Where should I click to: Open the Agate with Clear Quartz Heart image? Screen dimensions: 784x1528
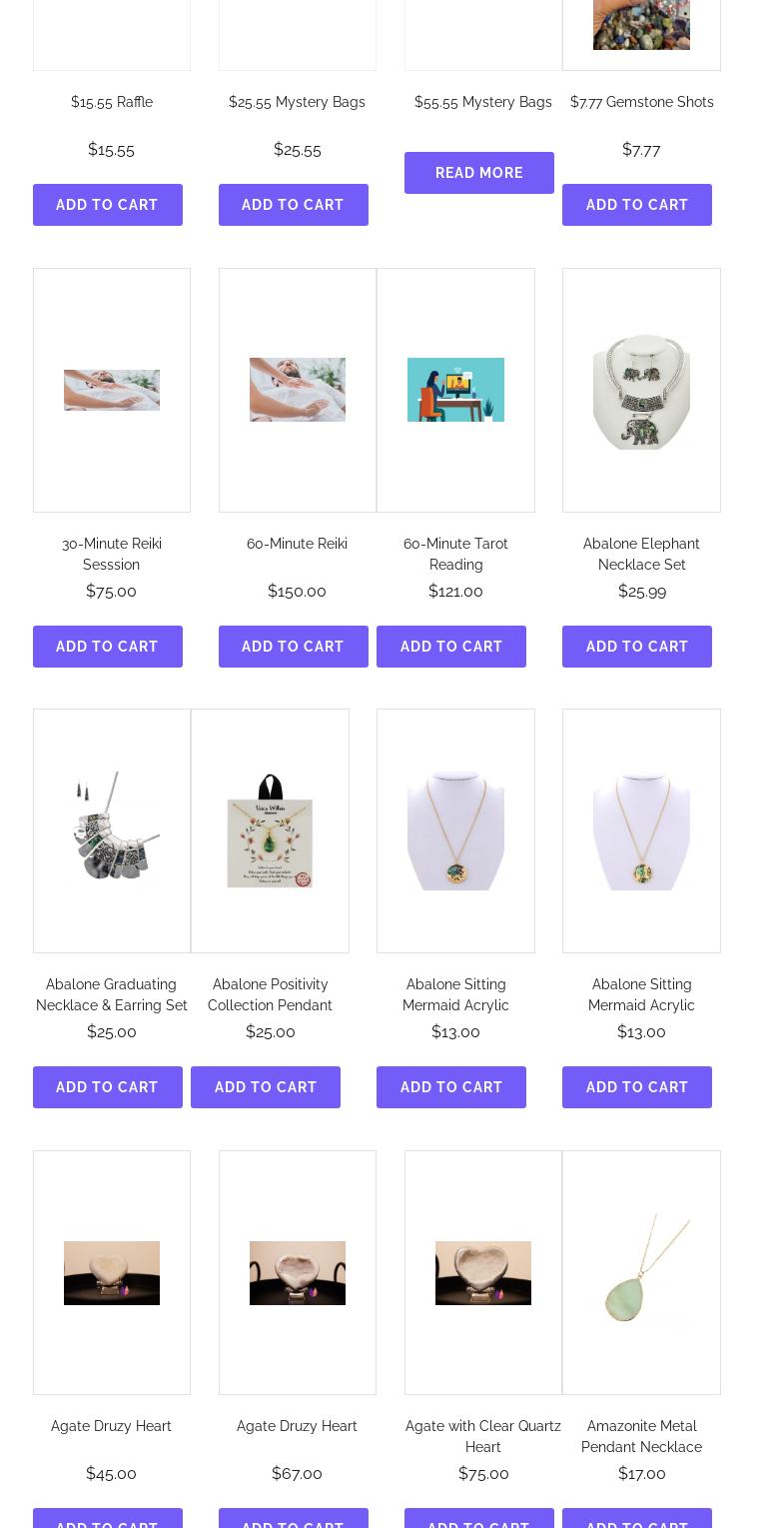click(483, 1272)
